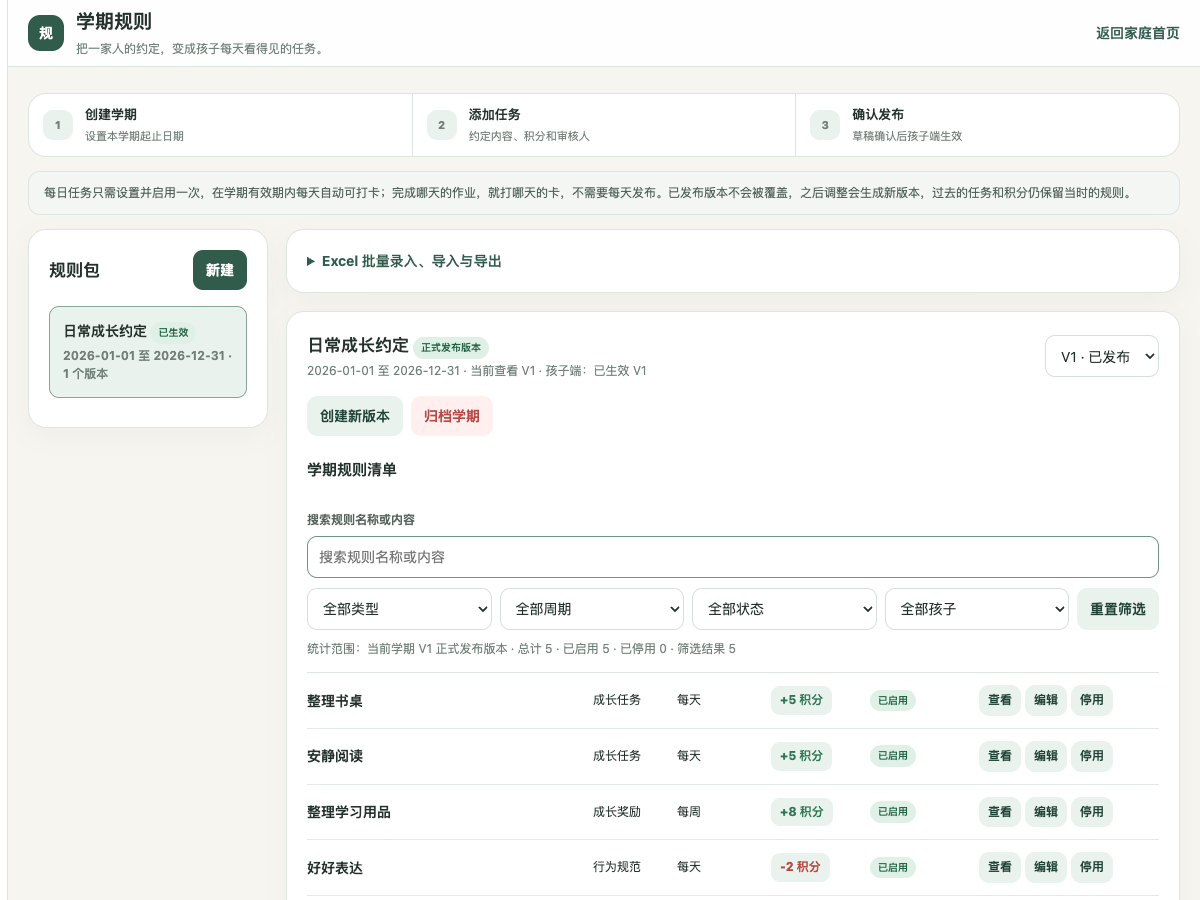1200x900 pixels.
Task: Click the 整理学习用品 rule name
Action: click(349, 812)
